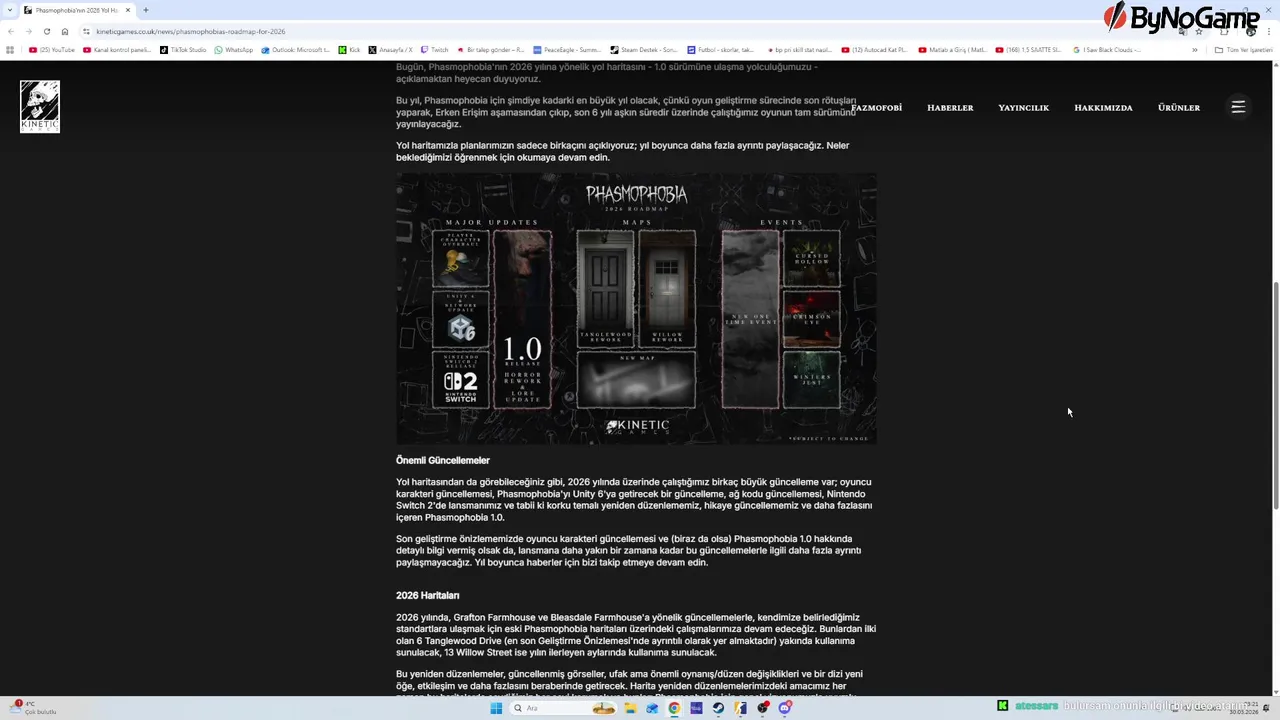Open Discord from the taskbar

point(785,708)
